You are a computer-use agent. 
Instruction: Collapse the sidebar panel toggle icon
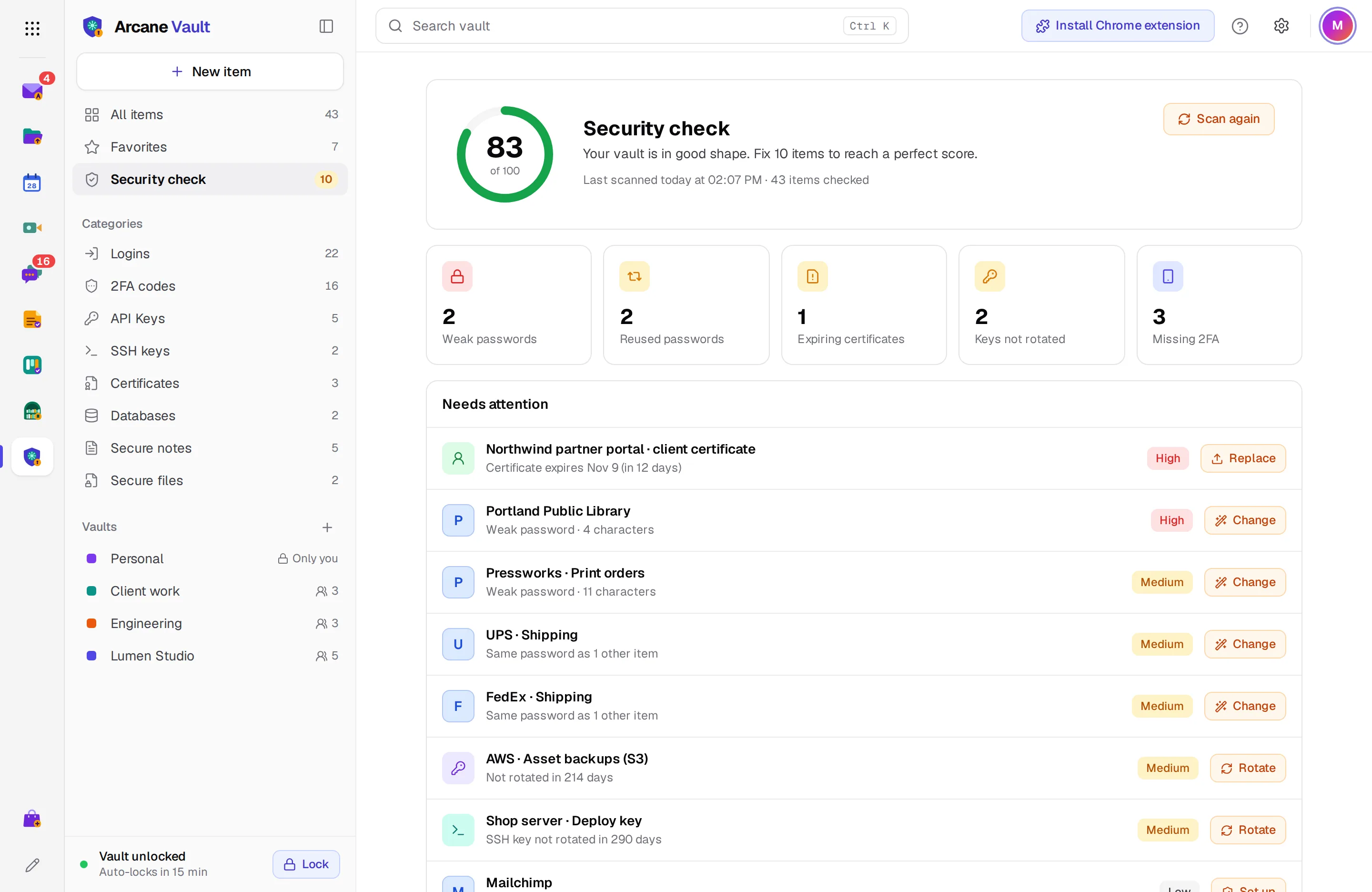(x=326, y=26)
